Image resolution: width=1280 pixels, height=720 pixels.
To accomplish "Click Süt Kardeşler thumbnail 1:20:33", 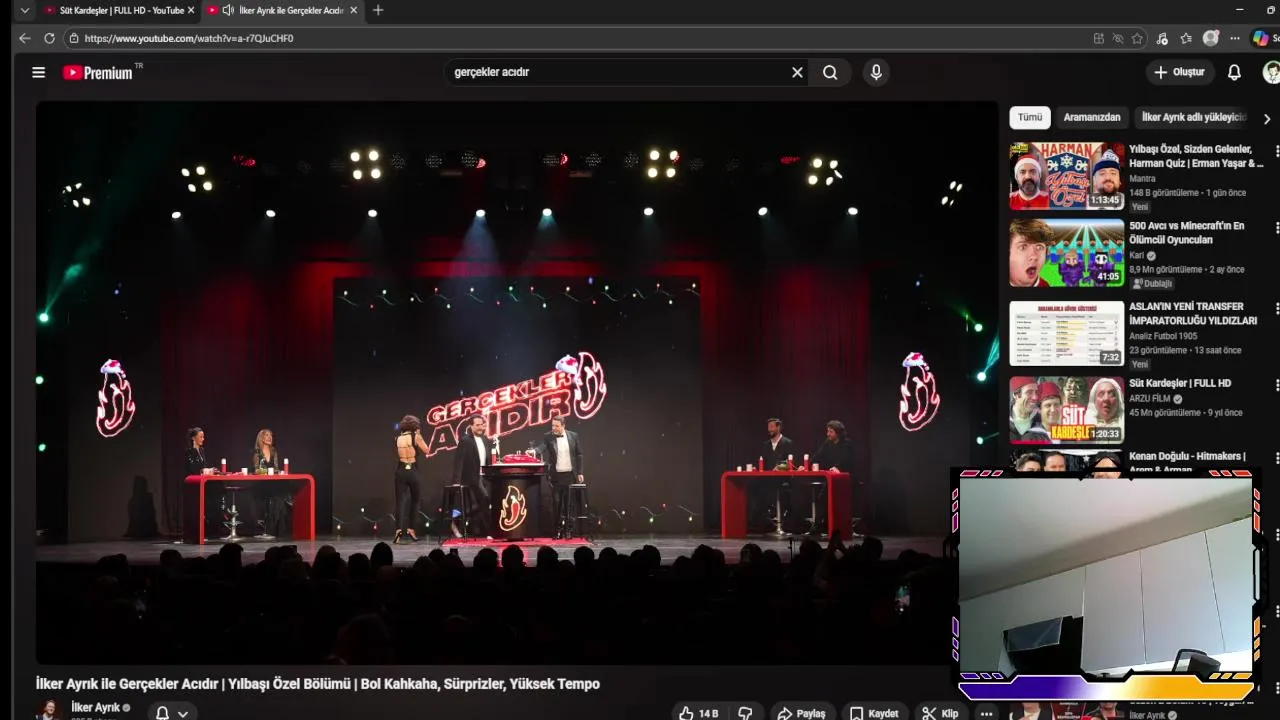I will point(1067,410).
